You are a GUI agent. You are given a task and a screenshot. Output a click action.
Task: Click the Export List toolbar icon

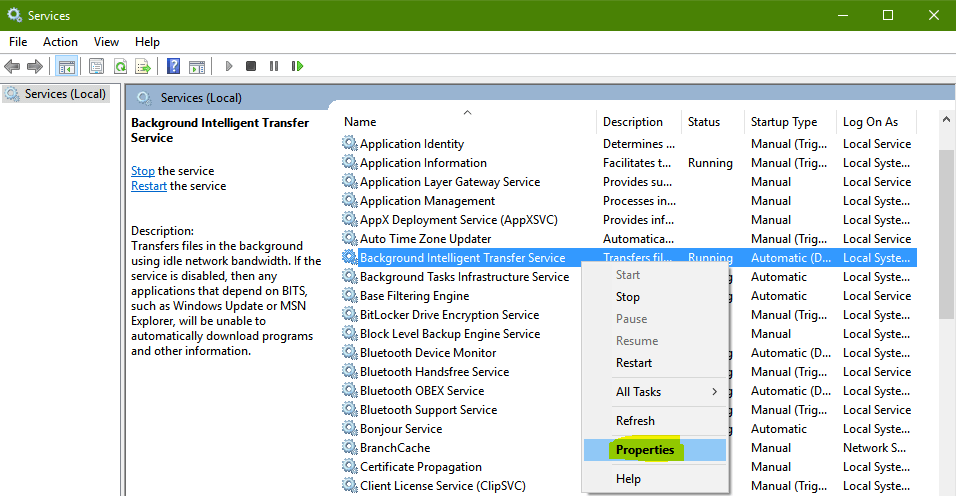[x=143, y=66]
